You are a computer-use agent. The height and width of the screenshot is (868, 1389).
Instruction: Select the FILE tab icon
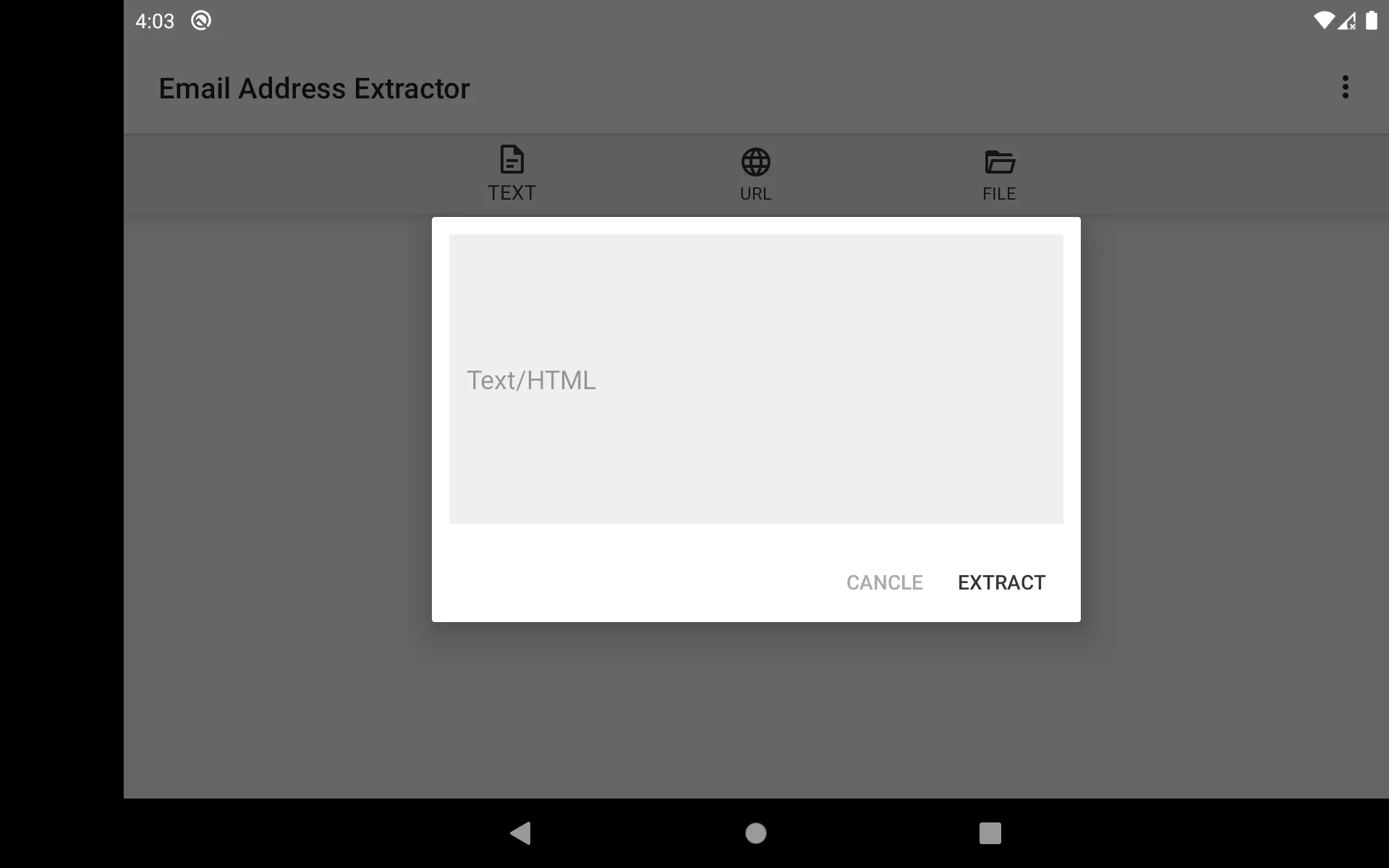pyautogui.click(x=999, y=161)
